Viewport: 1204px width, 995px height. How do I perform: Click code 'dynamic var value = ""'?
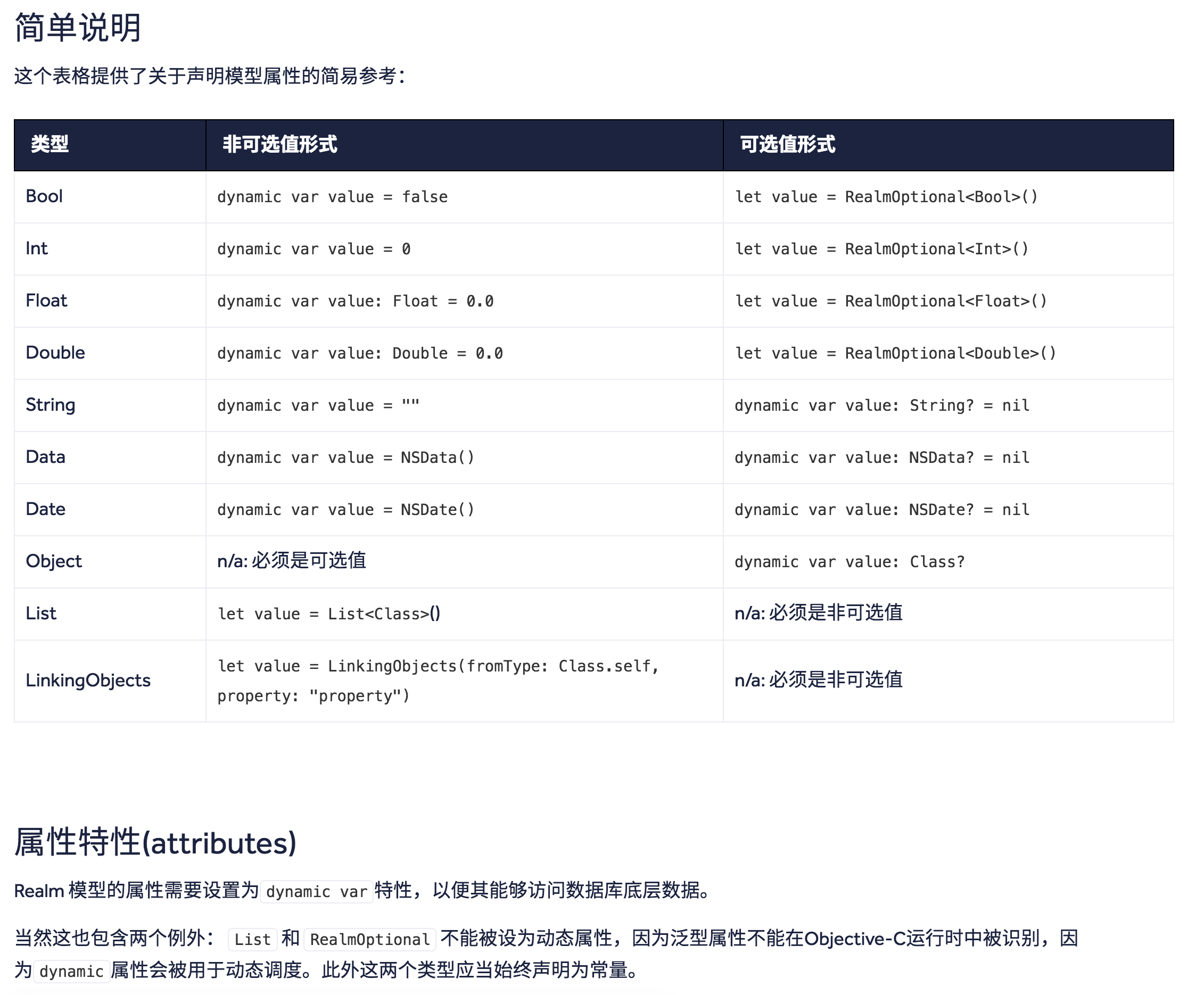[318, 406]
